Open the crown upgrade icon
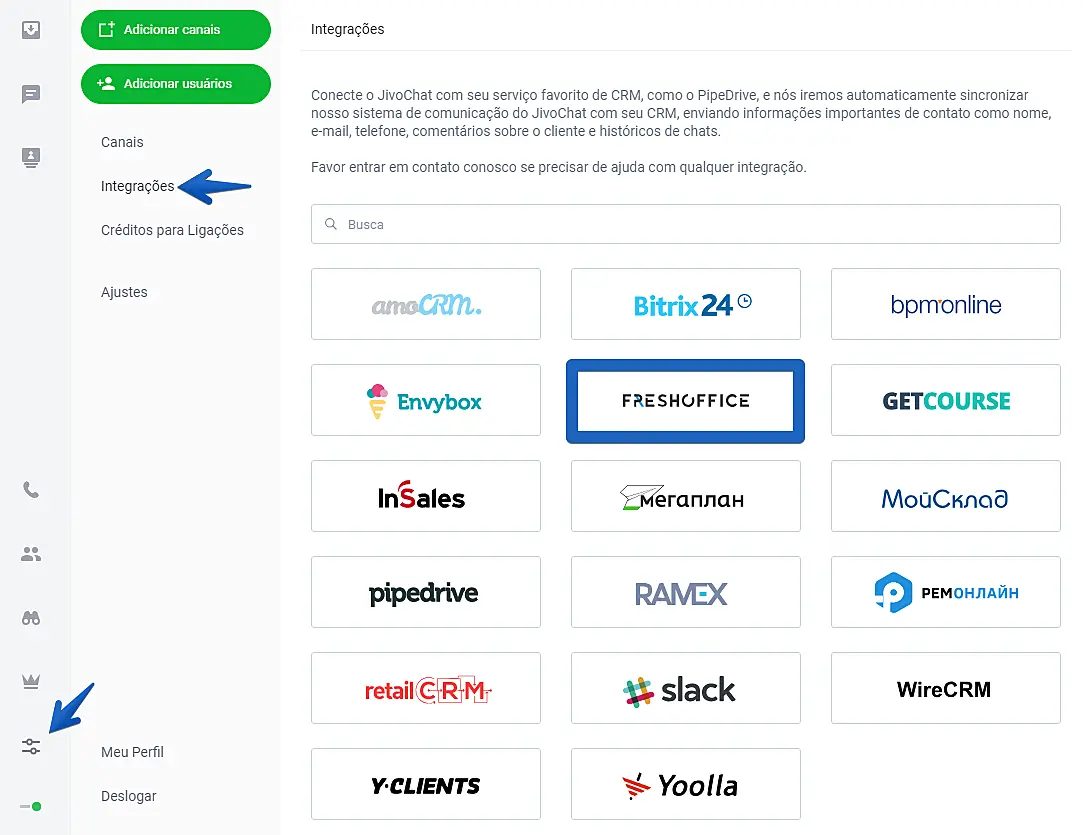 click(x=31, y=681)
